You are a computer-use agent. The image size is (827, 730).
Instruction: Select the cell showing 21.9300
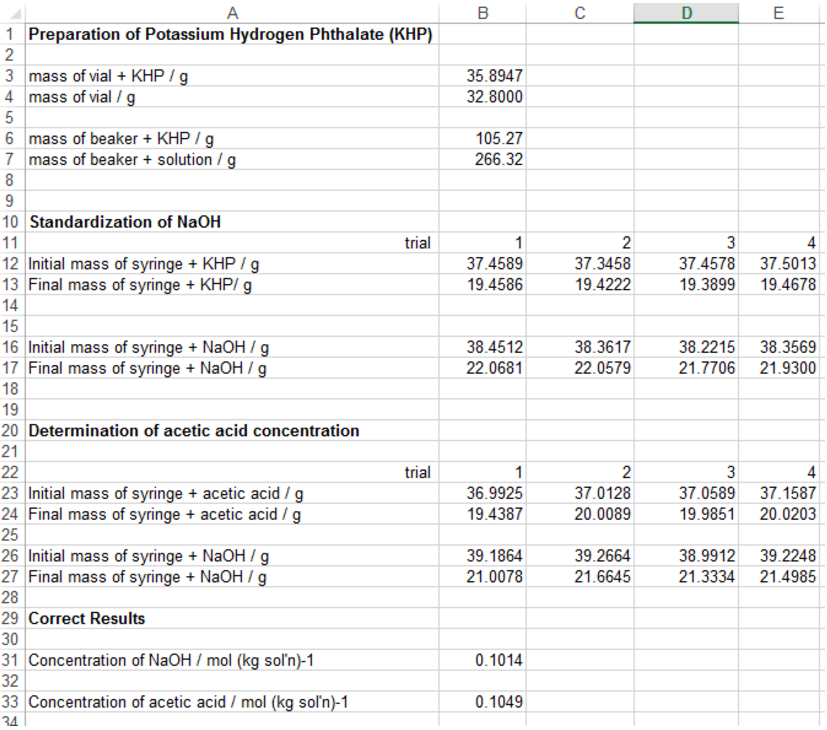[781, 368]
